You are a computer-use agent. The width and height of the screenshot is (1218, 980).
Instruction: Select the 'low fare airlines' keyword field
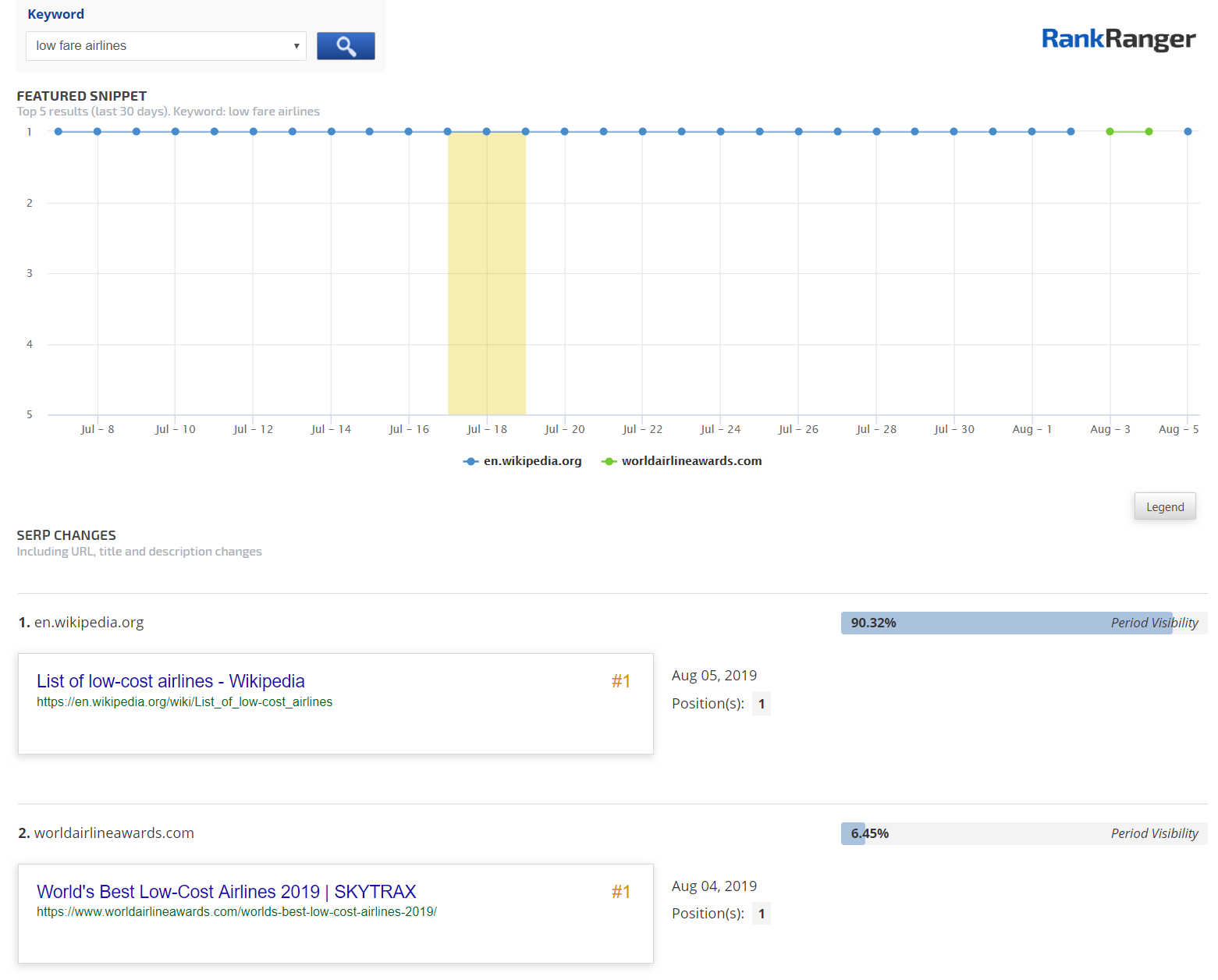click(x=156, y=46)
